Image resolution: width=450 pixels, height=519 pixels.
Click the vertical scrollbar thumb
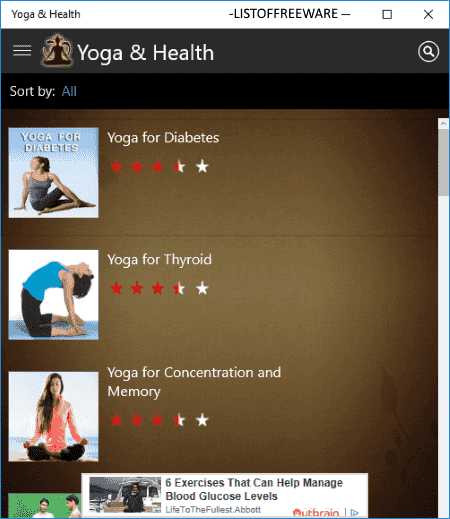pyautogui.click(x=443, y=163)
